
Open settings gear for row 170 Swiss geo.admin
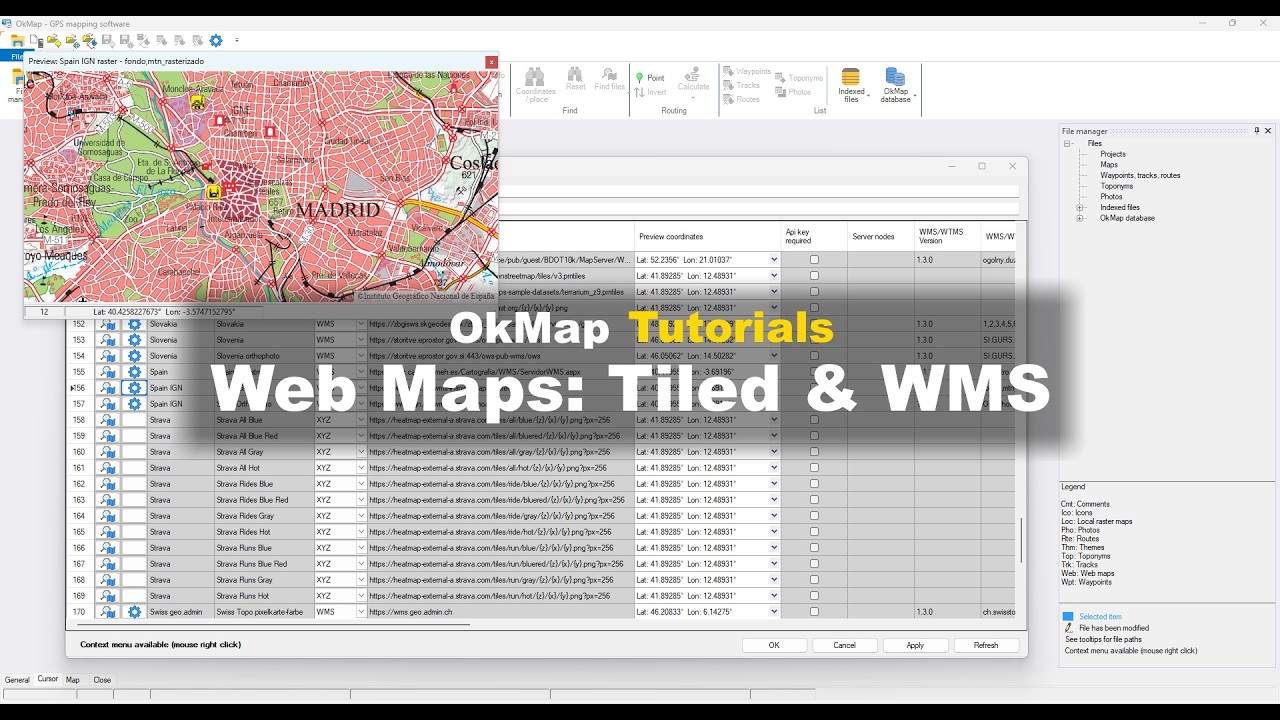click(x=134, y=612)
